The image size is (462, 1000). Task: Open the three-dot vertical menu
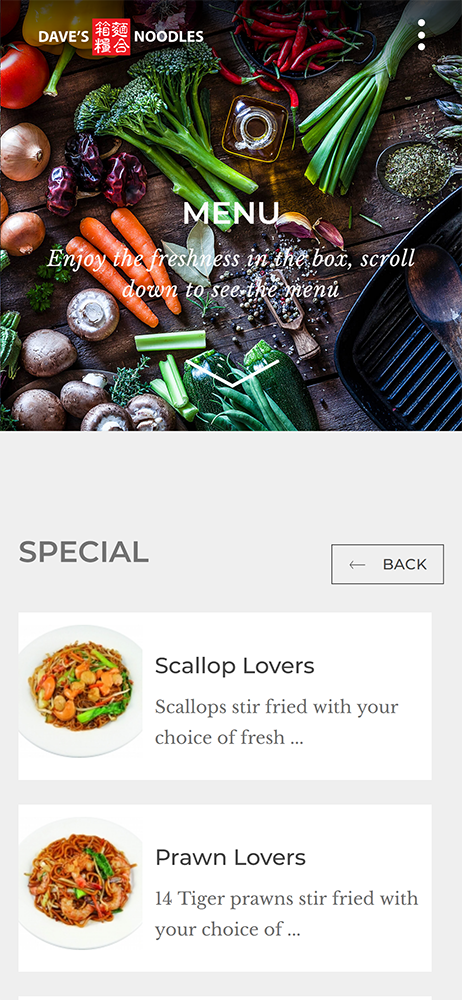[x=421, y=35]
